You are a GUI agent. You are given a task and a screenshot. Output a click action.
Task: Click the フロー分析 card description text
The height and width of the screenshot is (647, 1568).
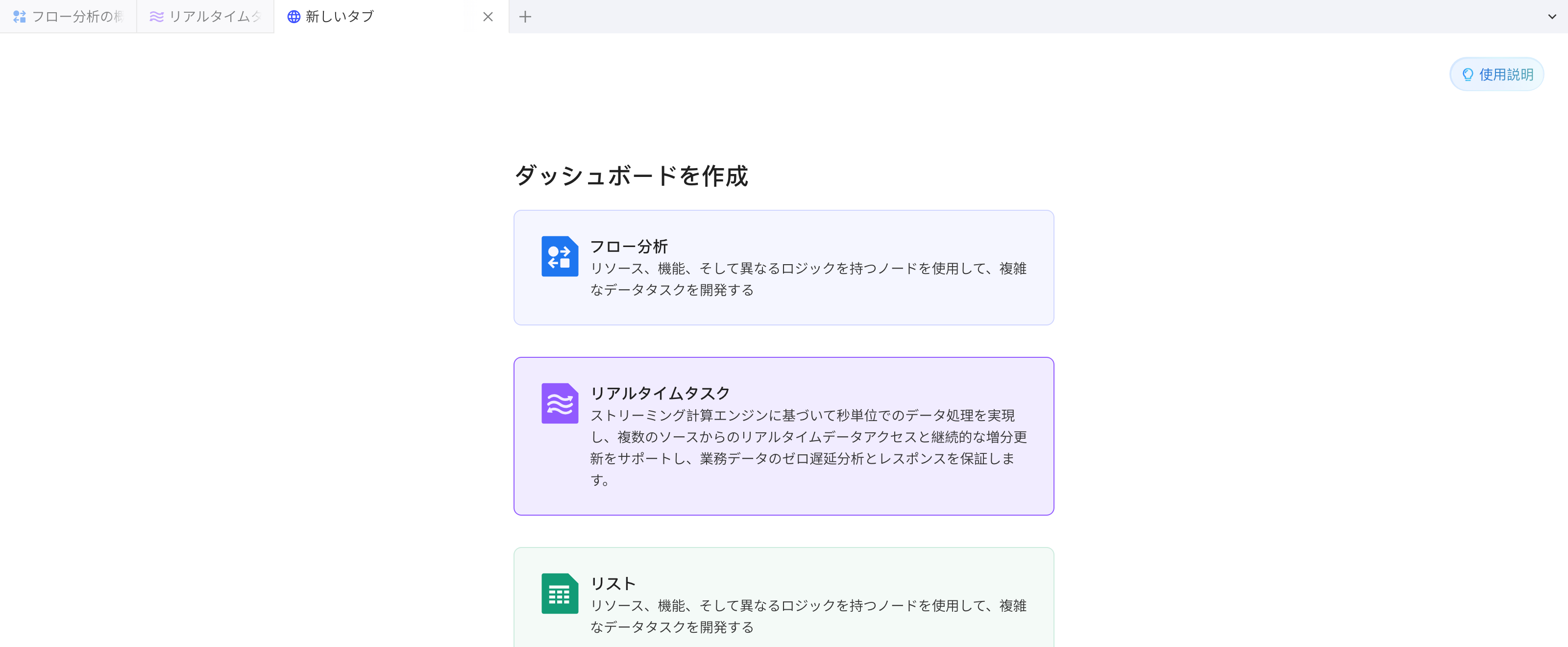(808, 279)
